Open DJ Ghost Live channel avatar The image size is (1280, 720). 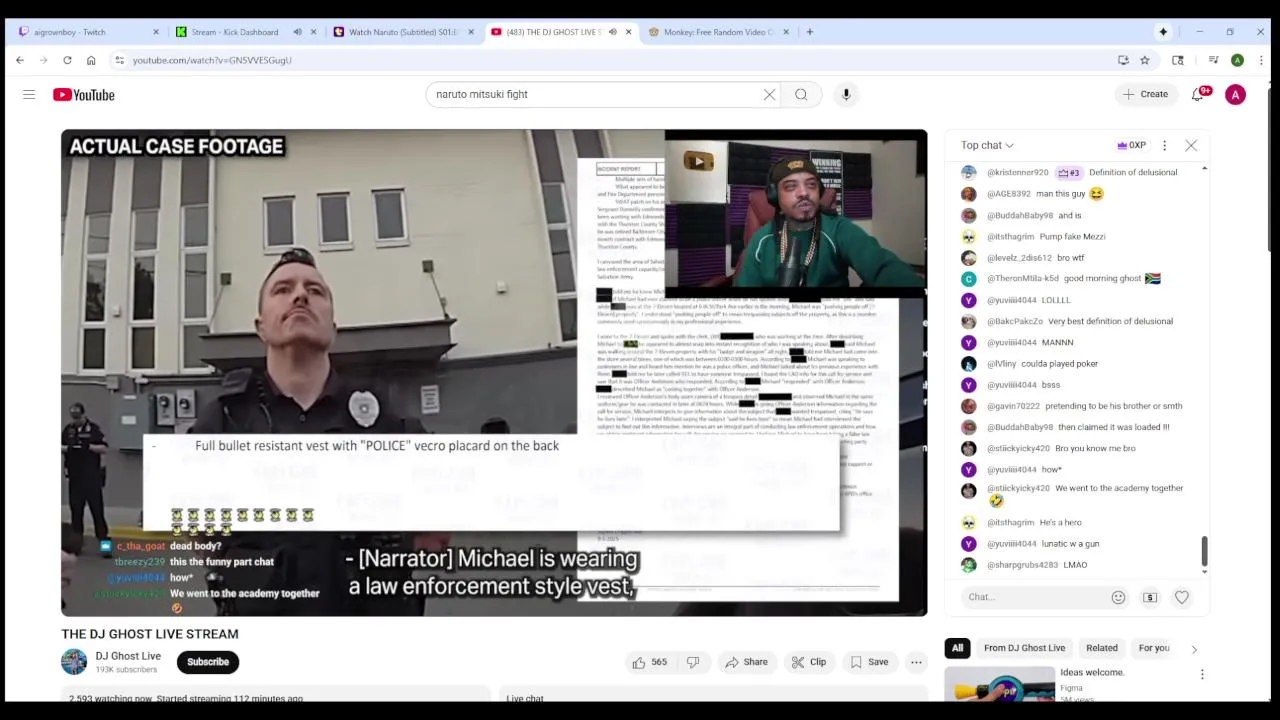coord(74,662)
